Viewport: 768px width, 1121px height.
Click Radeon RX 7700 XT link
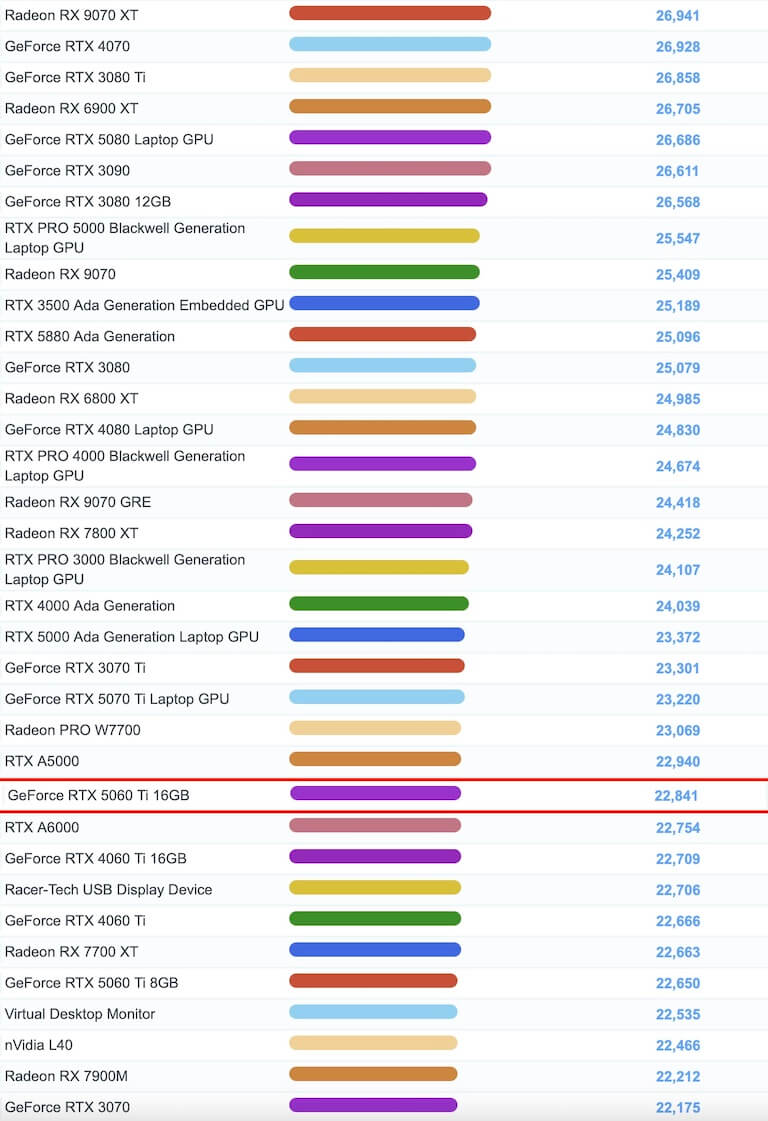point(72,952)
